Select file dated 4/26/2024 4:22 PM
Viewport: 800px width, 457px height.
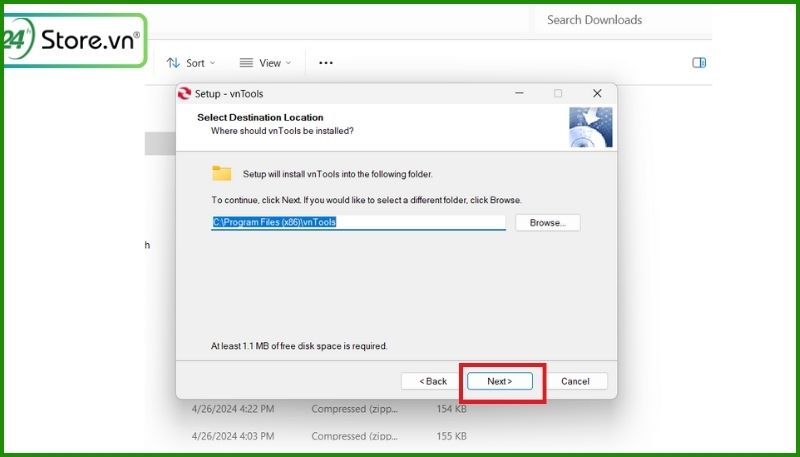click(x=233, y=409)
